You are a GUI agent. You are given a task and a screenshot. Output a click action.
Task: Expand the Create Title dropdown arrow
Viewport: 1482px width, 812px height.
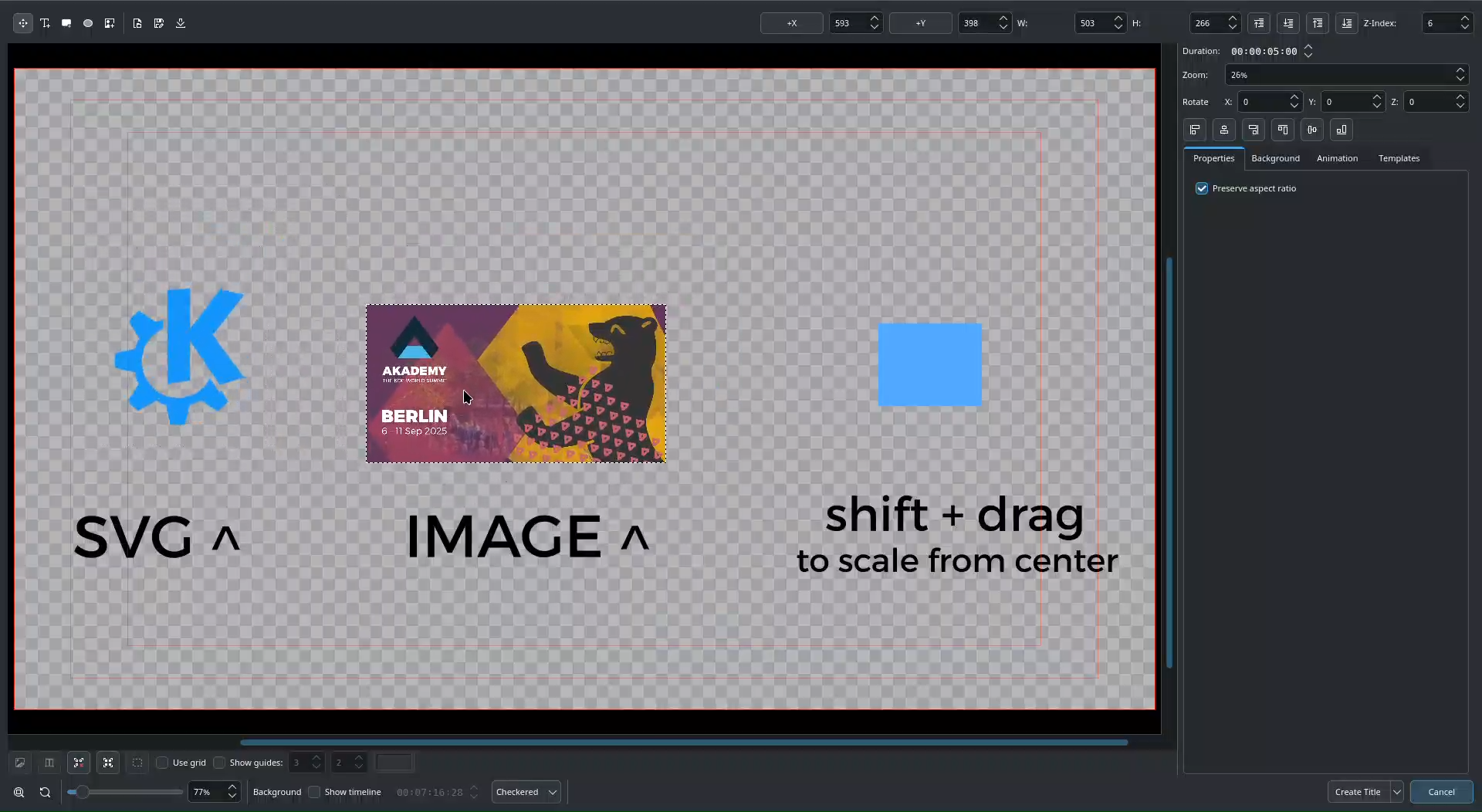pos(1396,792)
